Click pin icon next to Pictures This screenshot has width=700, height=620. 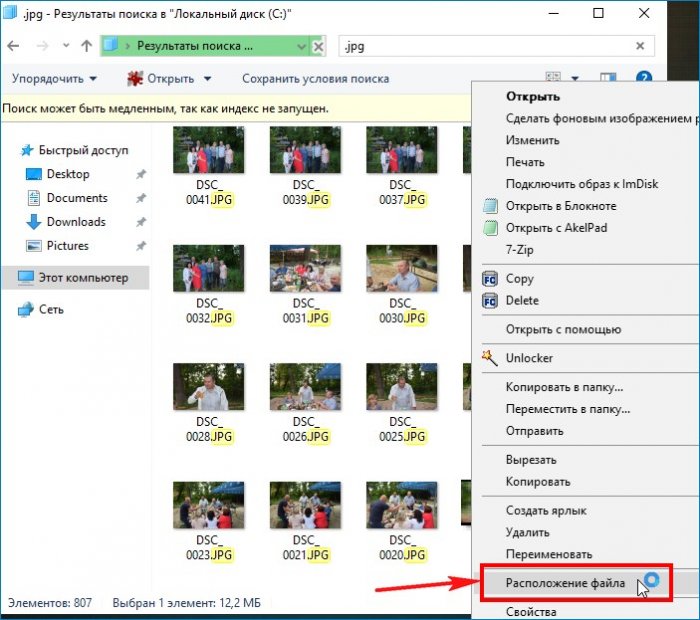141,246
